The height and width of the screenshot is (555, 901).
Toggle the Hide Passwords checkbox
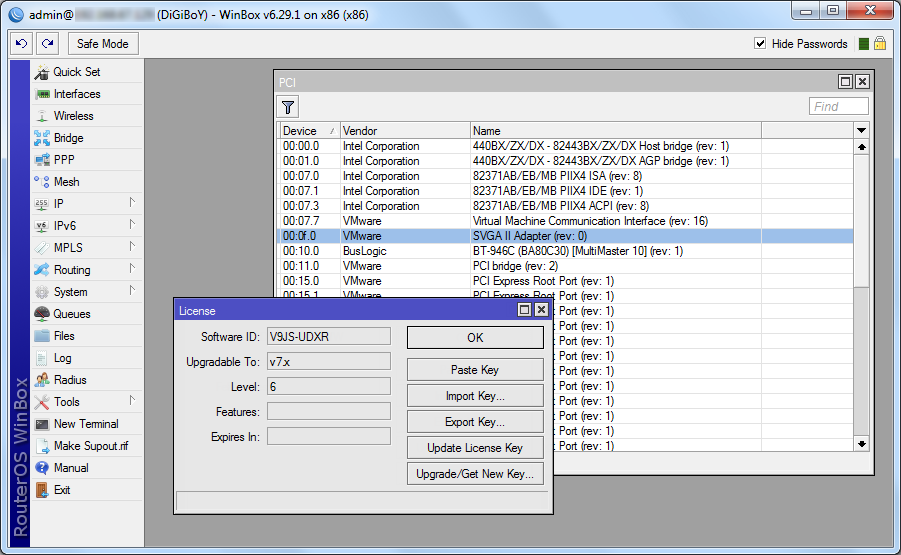[x=760, y=44]
